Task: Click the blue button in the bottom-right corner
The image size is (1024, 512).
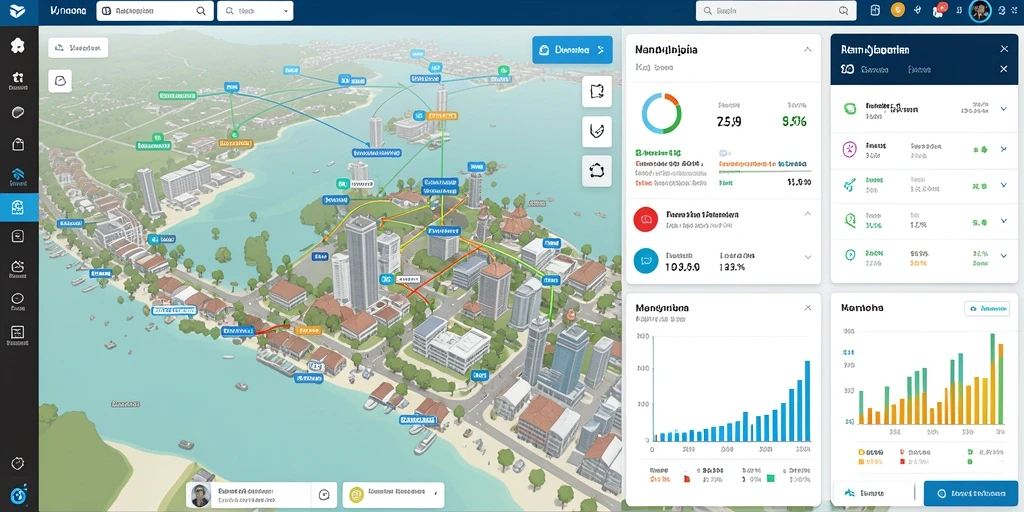Action: tap(974, 494)
